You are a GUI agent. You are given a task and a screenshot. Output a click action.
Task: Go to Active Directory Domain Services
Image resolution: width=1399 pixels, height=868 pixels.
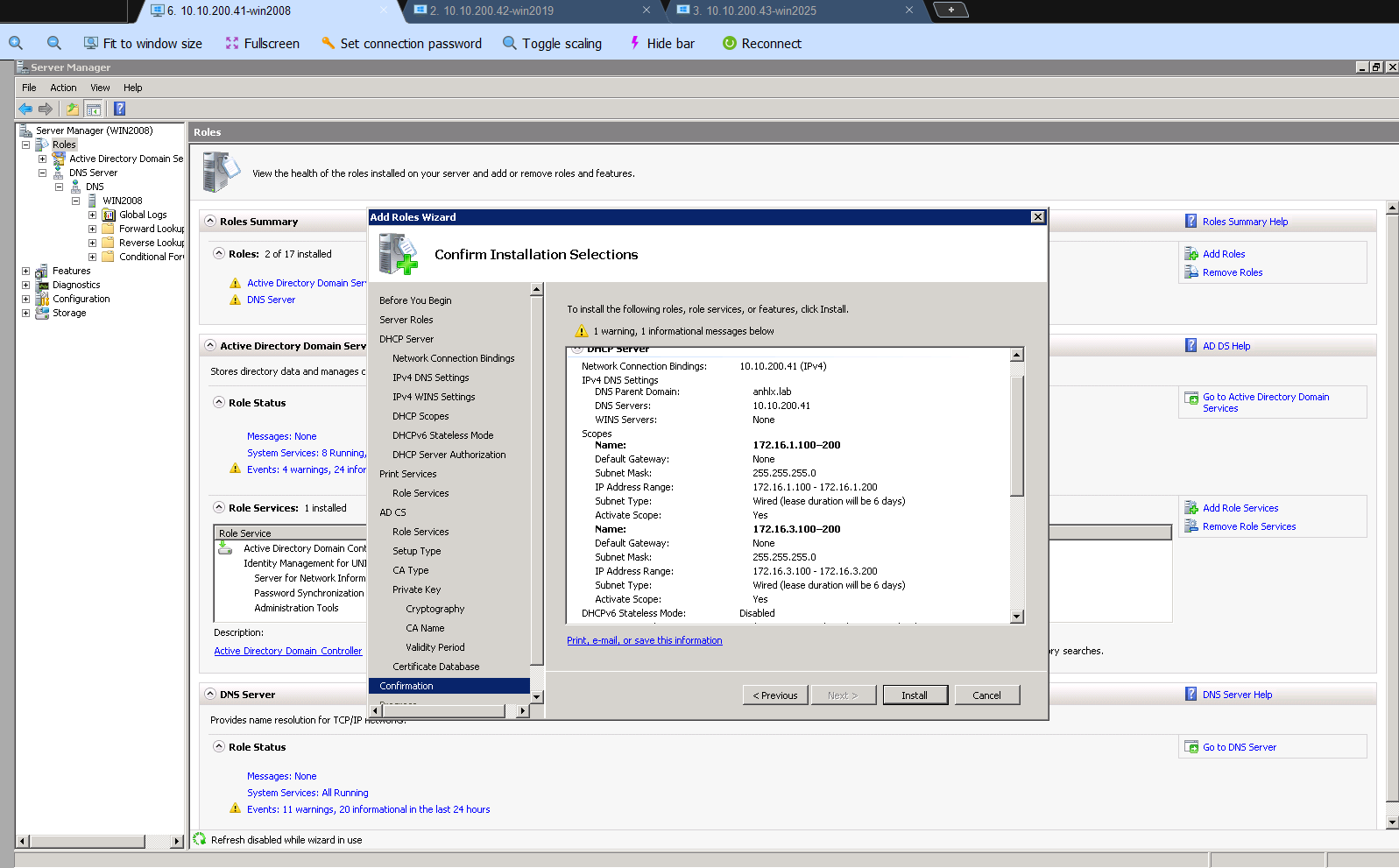pyautogui.click(x=1266, y=402)
